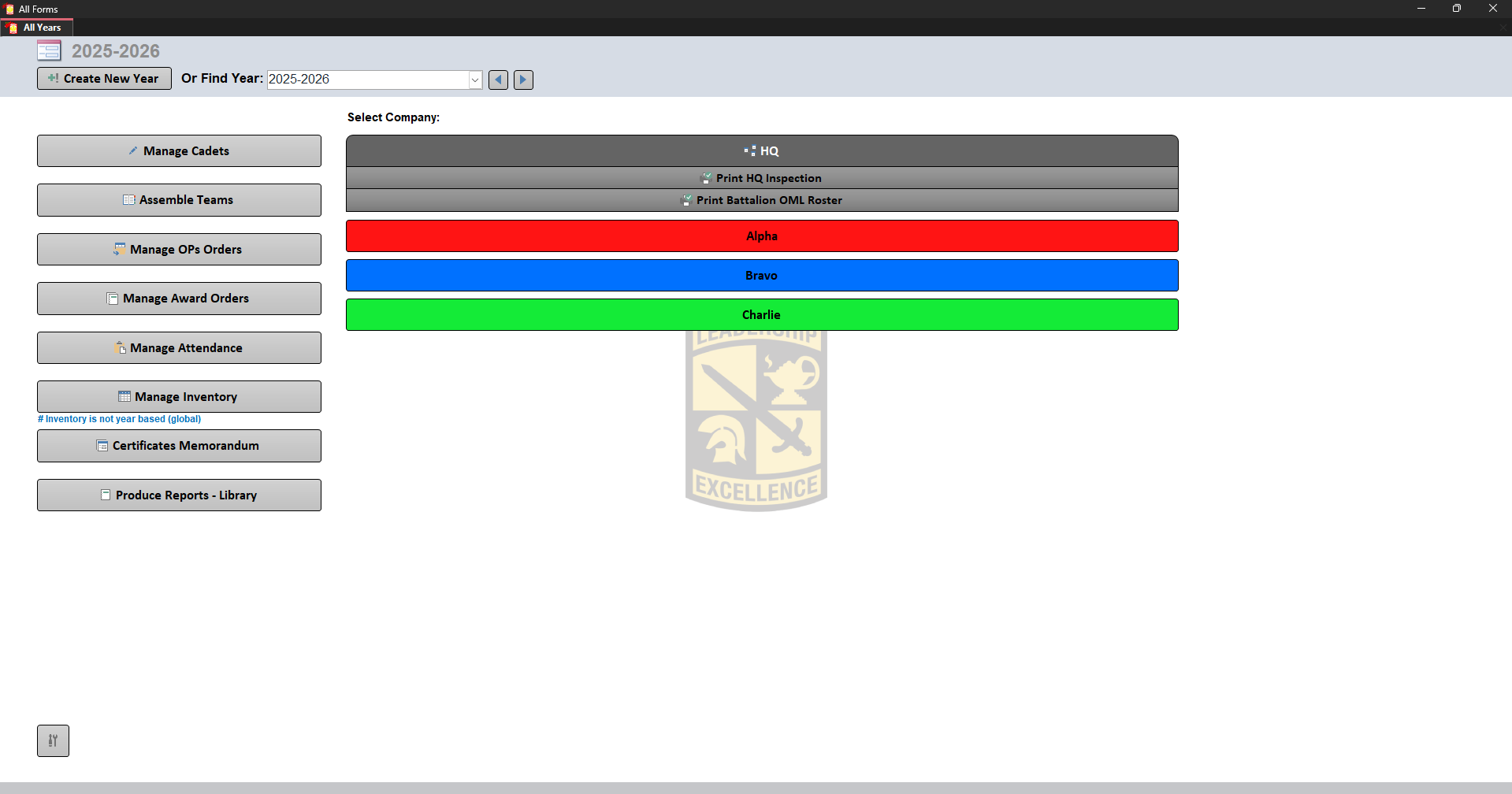Restore down the All Forms window
The image size is (1512, 794).
click(x=1457, y=9)
